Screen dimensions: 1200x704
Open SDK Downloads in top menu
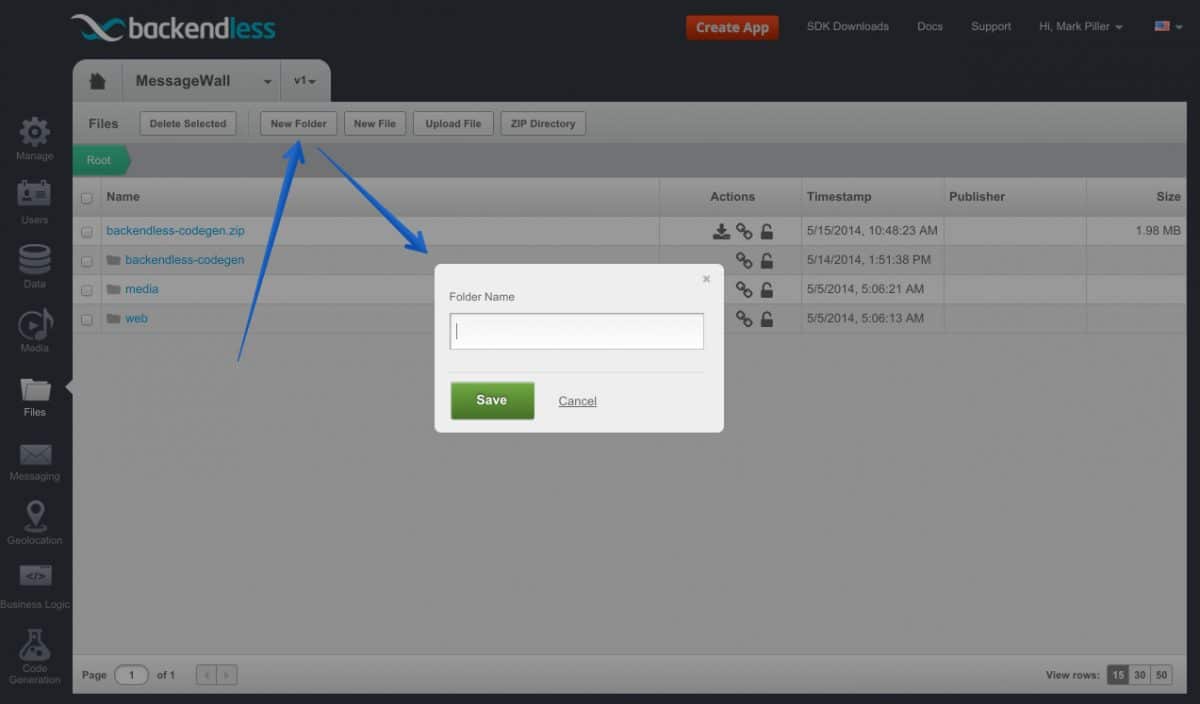pyautogui.click(x=848, y=26)
